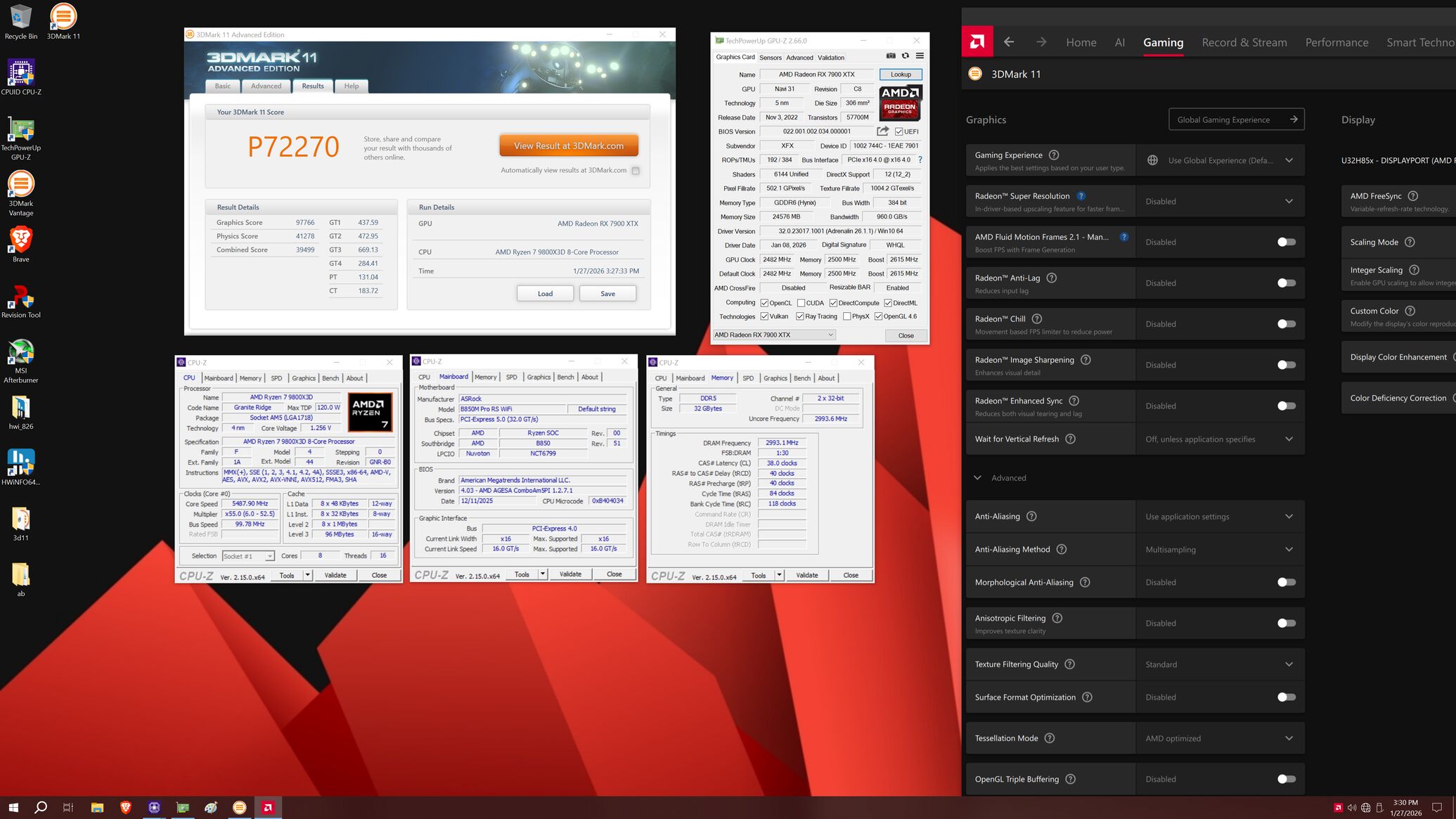Check automatically view results at 3DMark.com
The width and height of the screenshot is (1456, 819).
636,171
